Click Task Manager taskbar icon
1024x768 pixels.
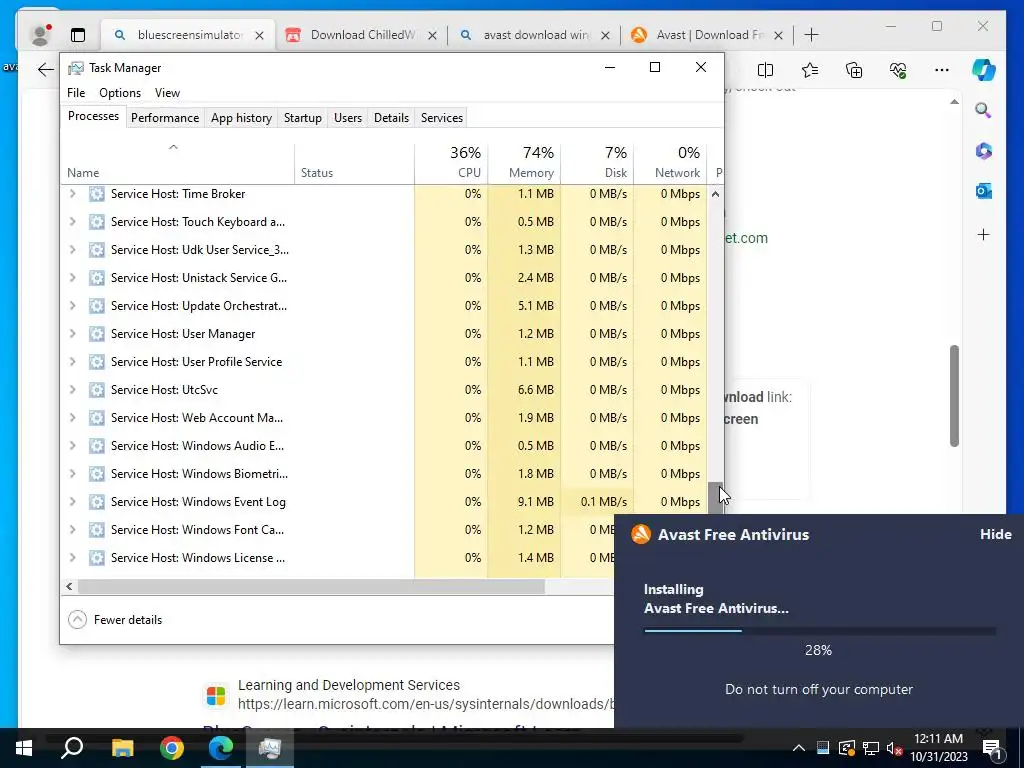[270, 748]
